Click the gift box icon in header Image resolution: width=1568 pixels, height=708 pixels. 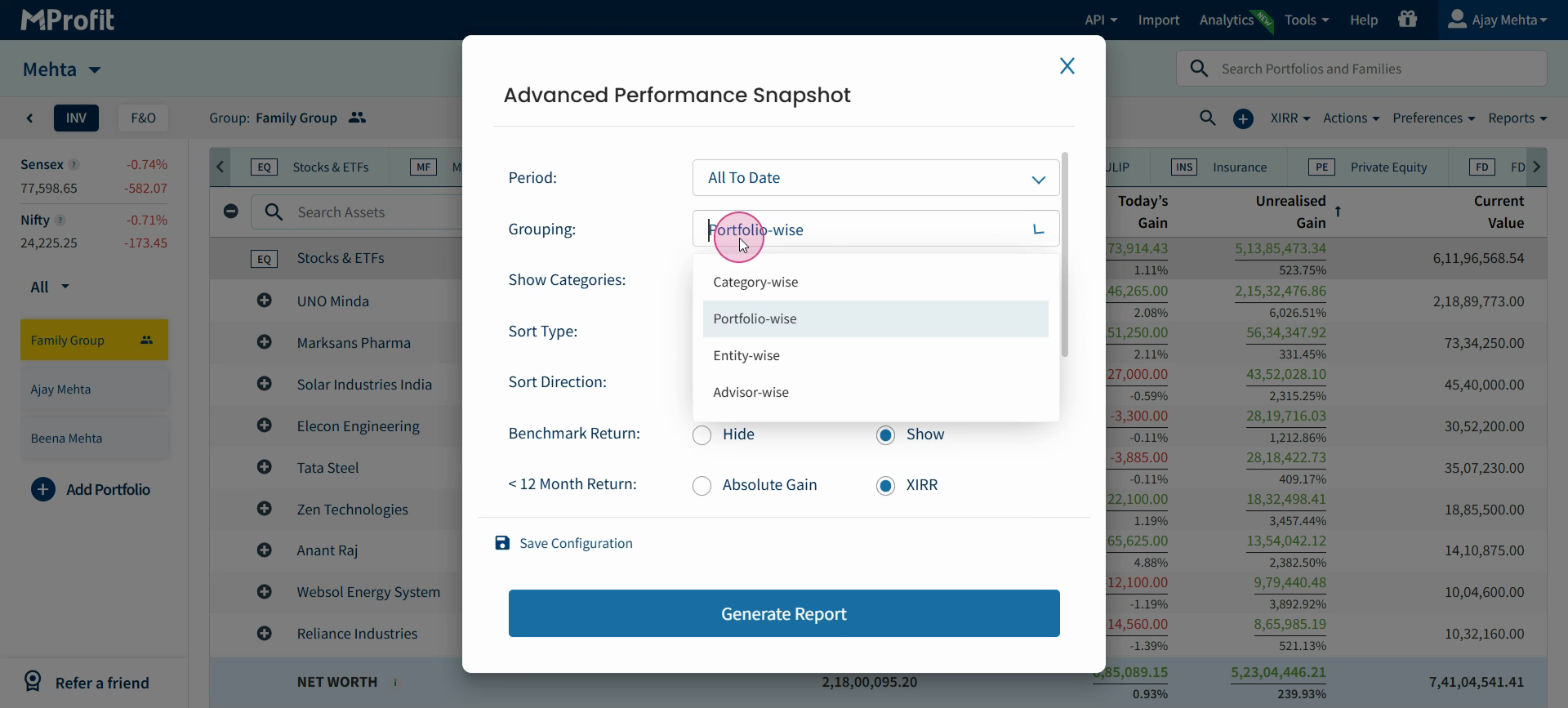(1407, 19)
